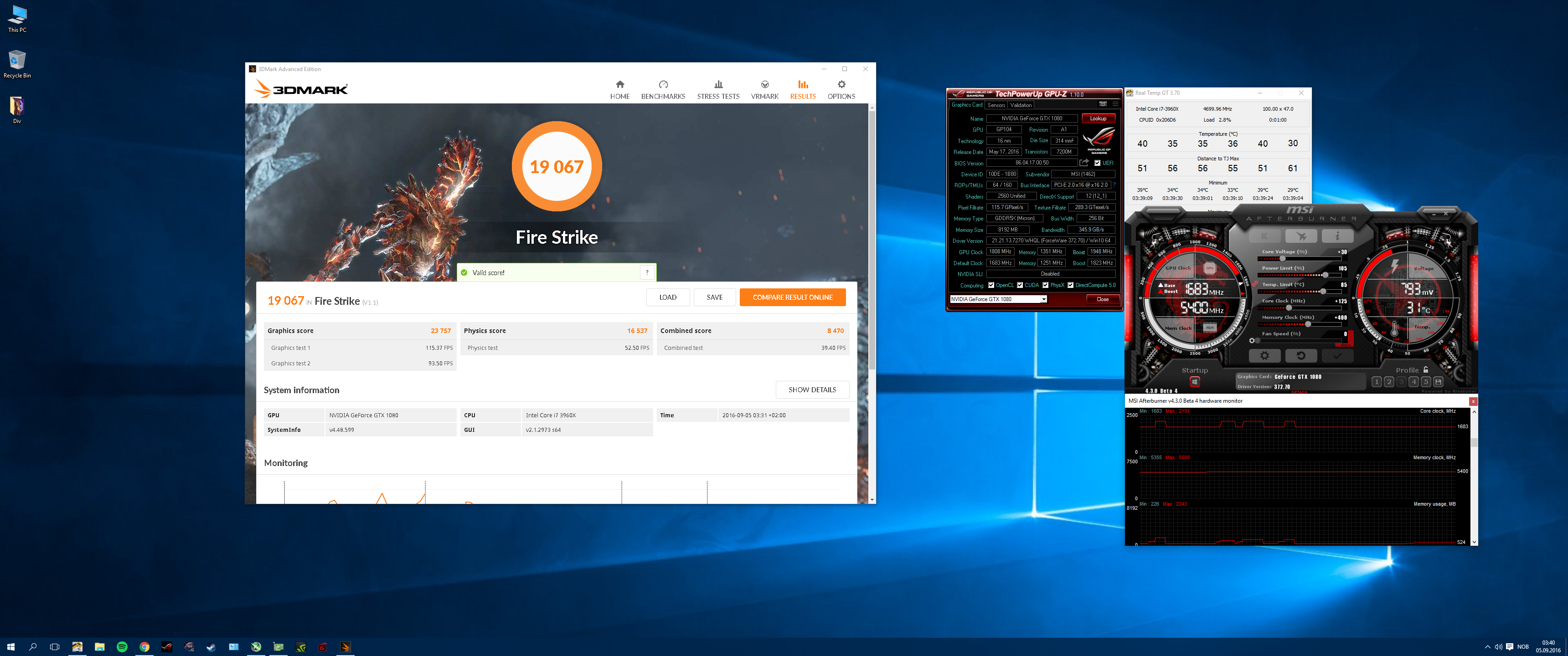This screenshot has width=1568, height=656.
Task: Click the Close button in GPU-Z
Action: coord(1102,299)
